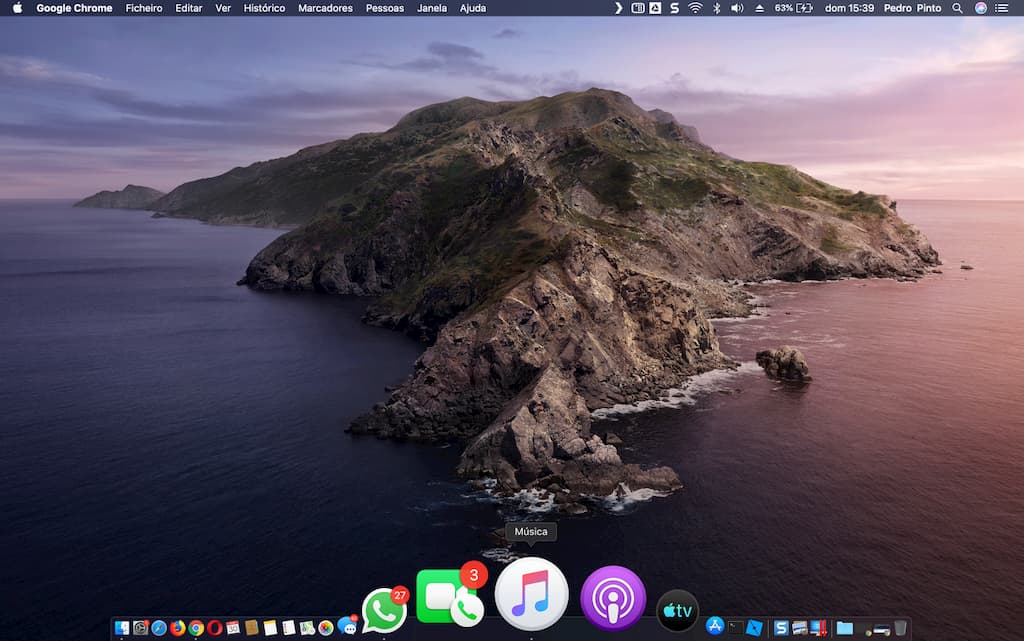Viewport: 1024px width, 641px height.
Task: Toggle Bluetooth in the menu bar
Action: click(717, 8)
